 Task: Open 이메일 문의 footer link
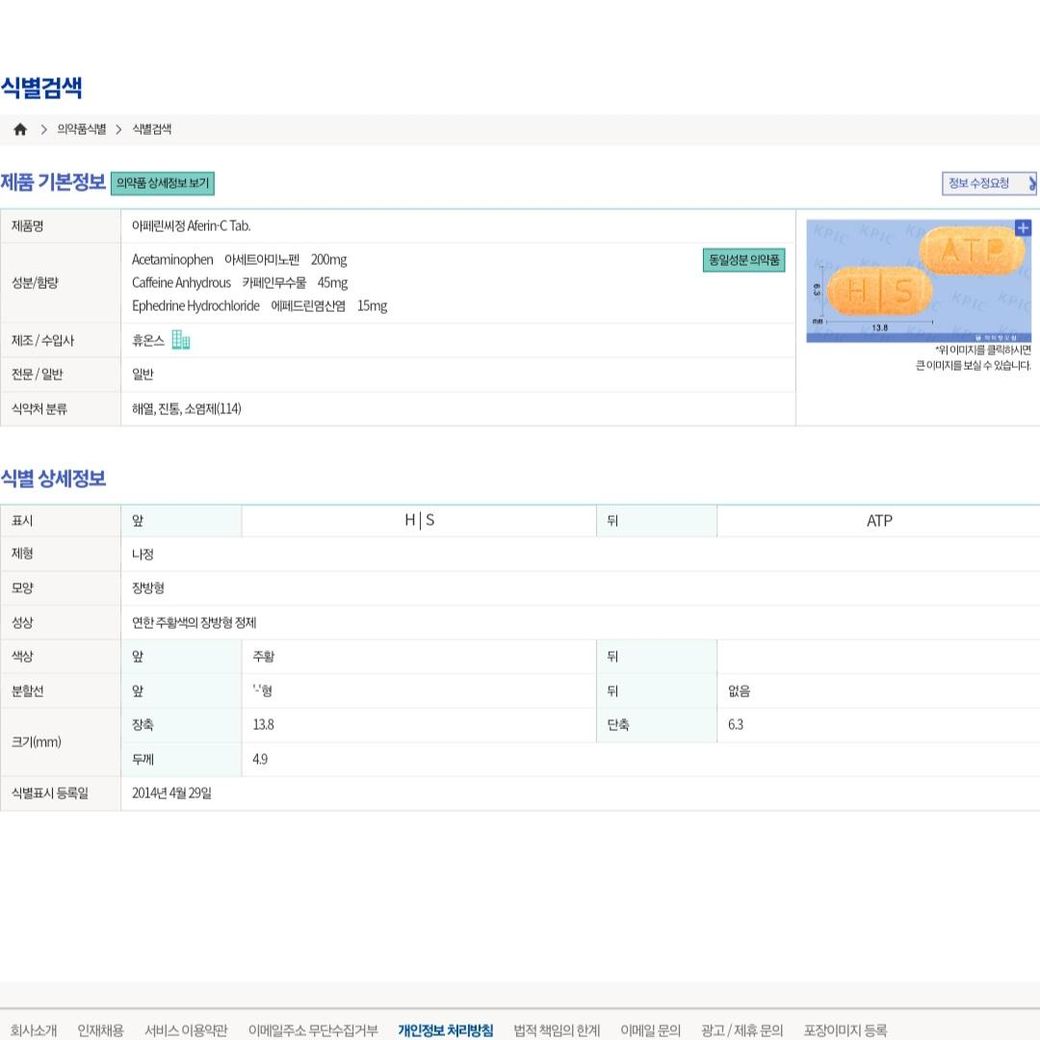[650, 1030]
